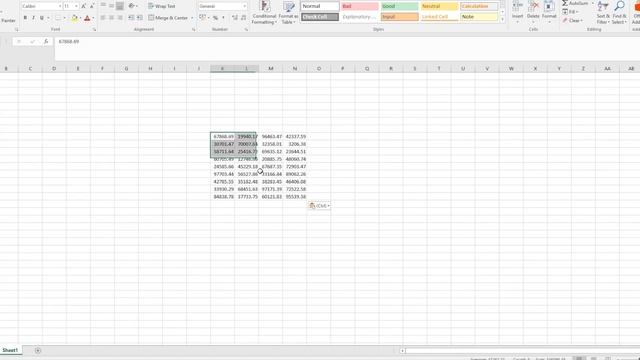The width and height of the screenshot is (640, 360).
Task: Click the Merge & Center button
Action: click(168, 18)
